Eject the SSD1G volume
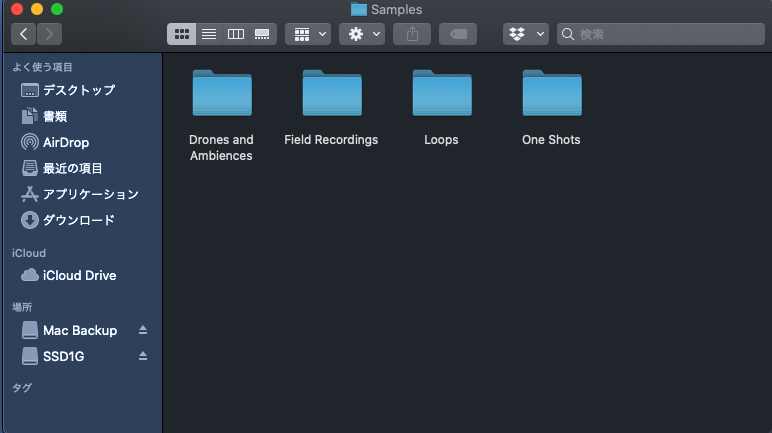Viewport: 772px width, 433px height. (x=143, y=356)
